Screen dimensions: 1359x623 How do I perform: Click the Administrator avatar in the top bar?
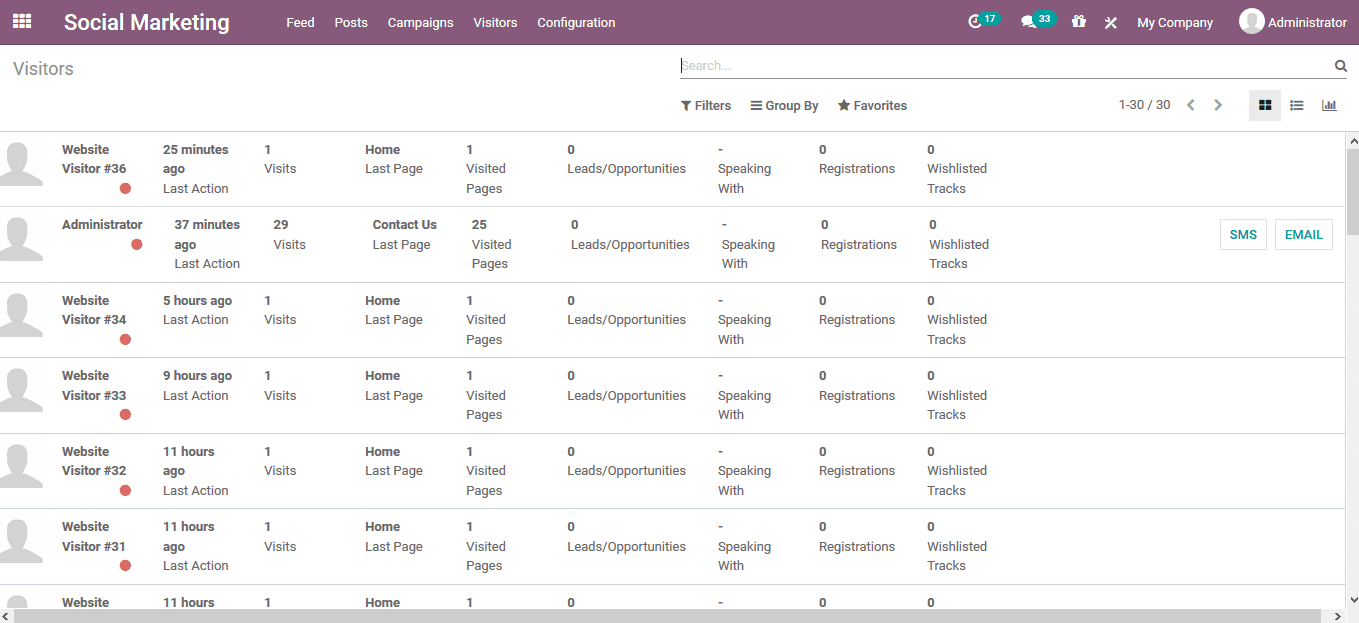coord(1251,21)
